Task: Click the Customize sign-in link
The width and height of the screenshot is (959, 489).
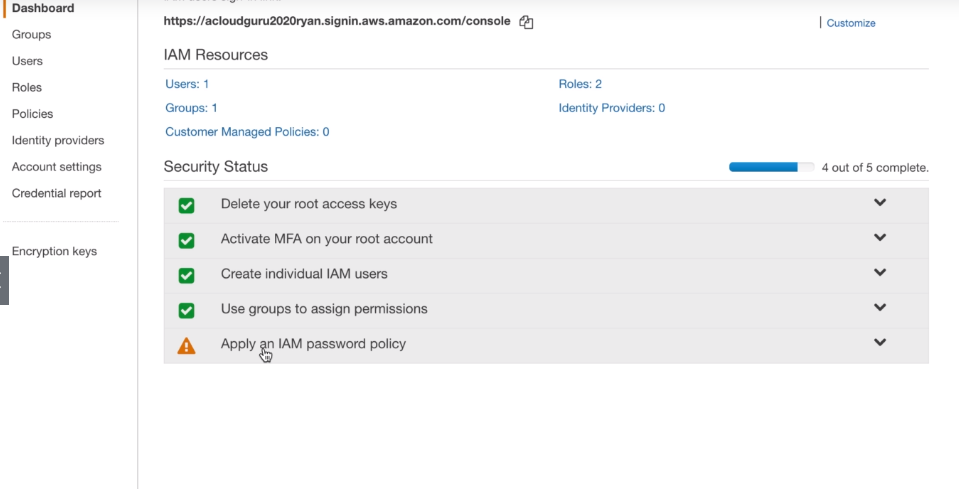Action: point(851,23)
